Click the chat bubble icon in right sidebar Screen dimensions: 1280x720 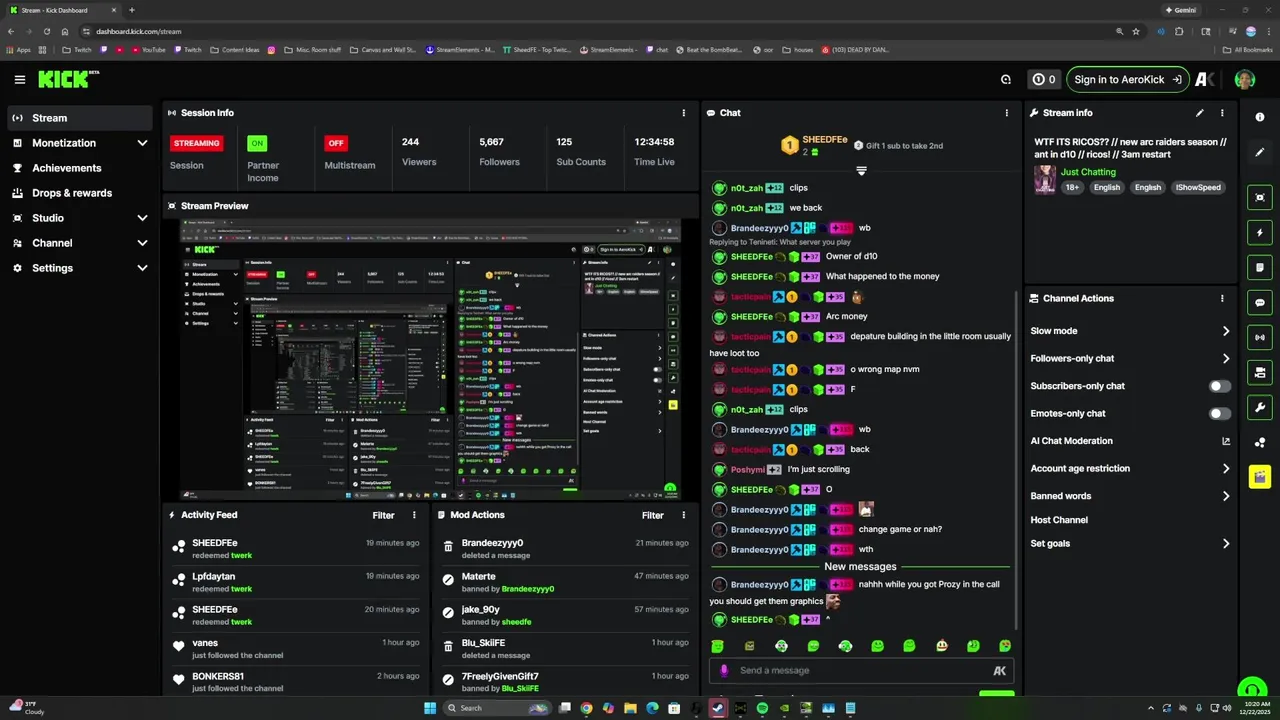pos(1260,302)
